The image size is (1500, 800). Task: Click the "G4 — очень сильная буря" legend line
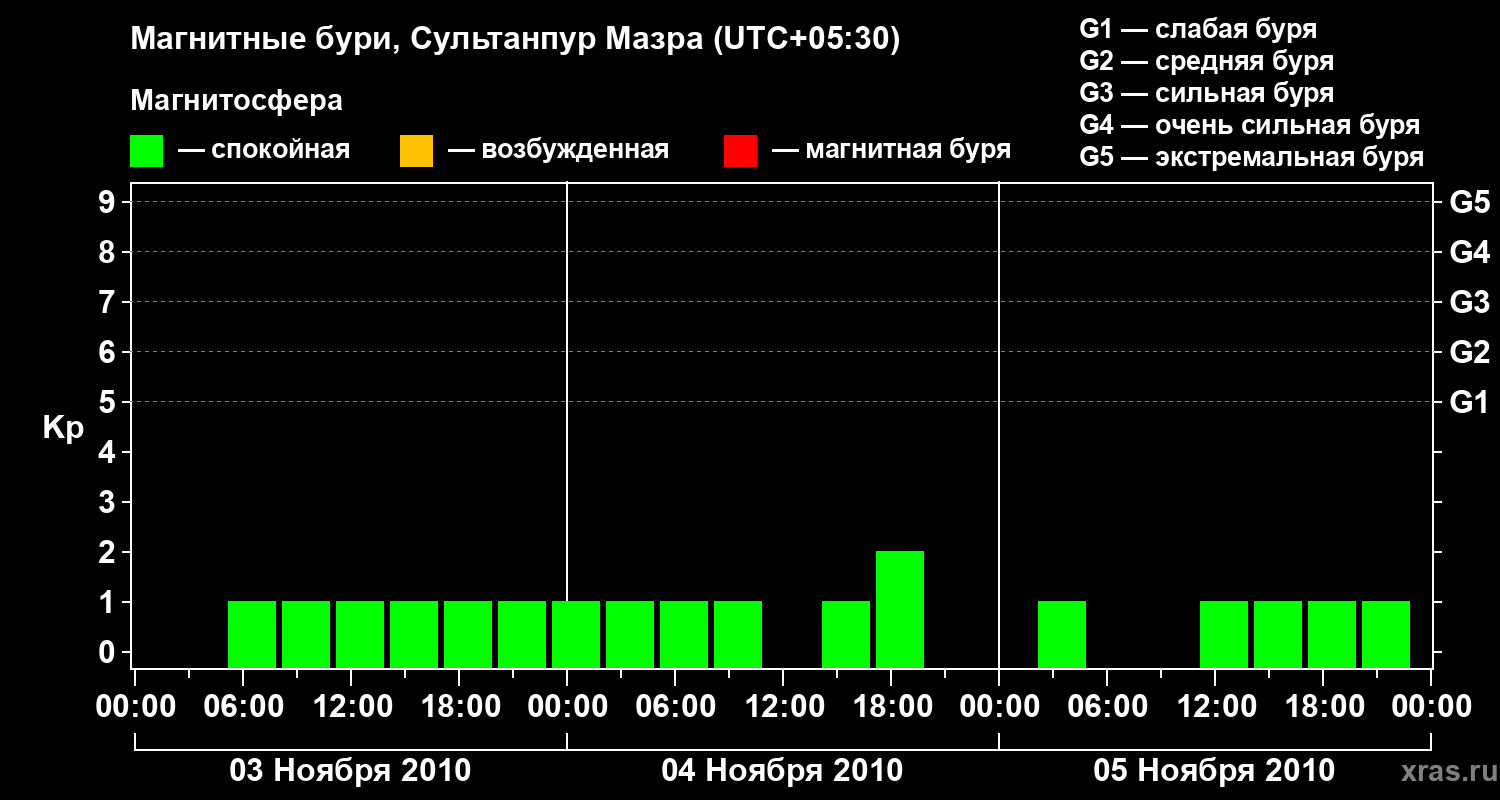click(x=1250, y=125)
